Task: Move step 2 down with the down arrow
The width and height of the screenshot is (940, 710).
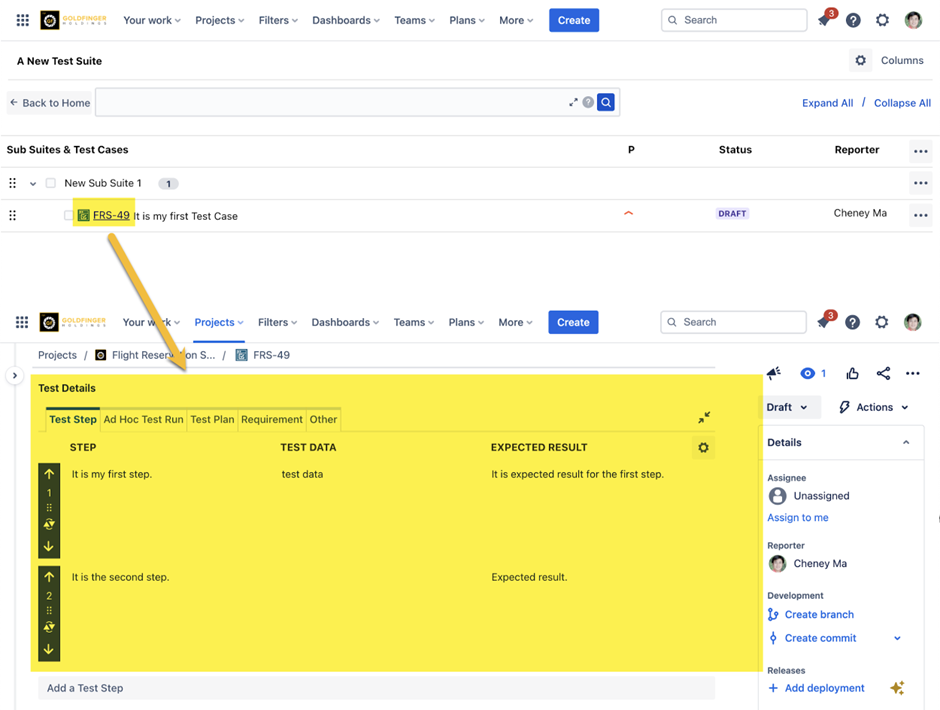Action: coord(49,649)
